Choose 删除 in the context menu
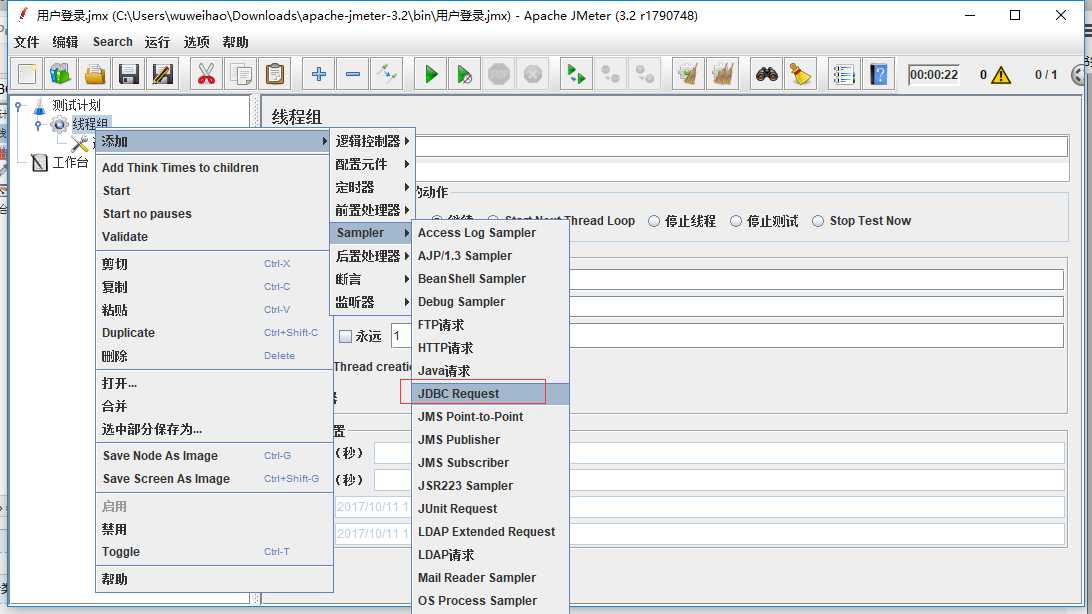This screenshot has height=614, width=1092. coord(214,356)
